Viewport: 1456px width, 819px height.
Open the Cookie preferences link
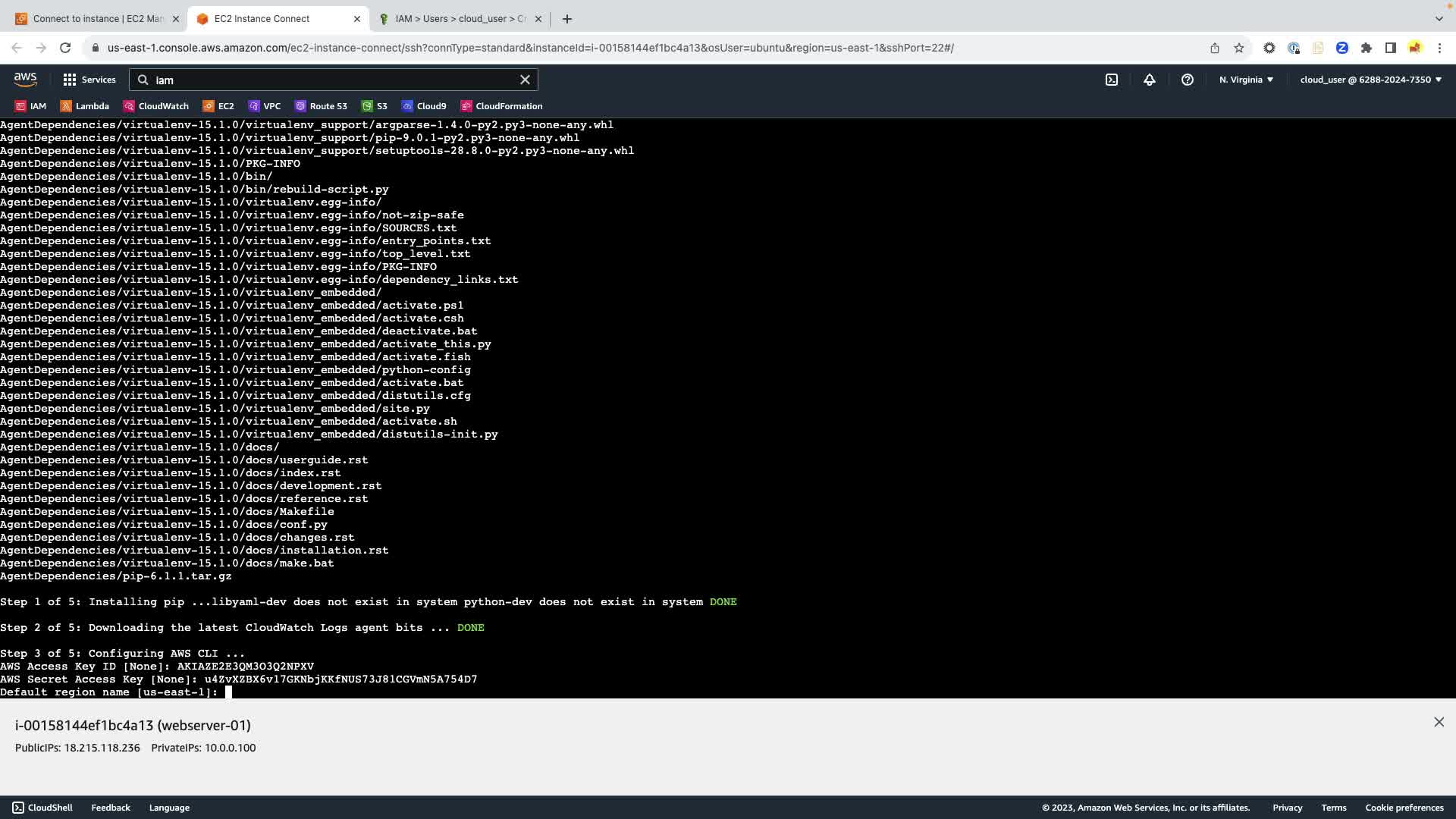click(1404, 808)
